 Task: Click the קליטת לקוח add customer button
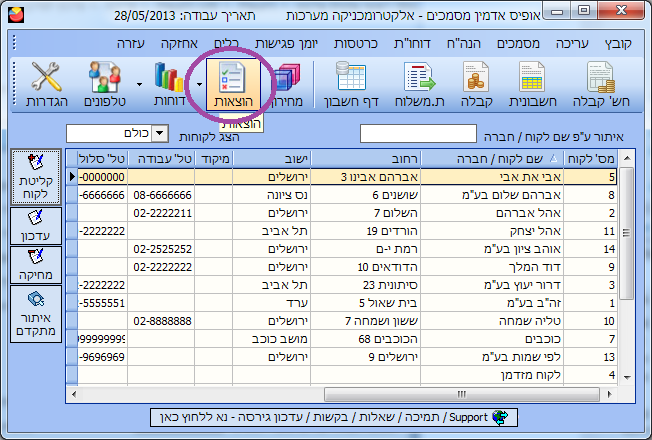(x=36, y=177)
